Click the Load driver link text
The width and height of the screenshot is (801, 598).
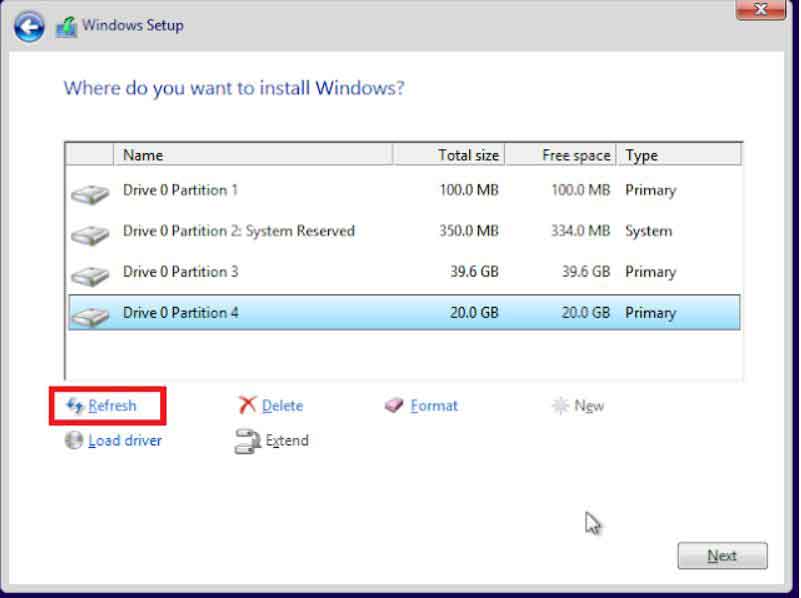tap(125, 440)
